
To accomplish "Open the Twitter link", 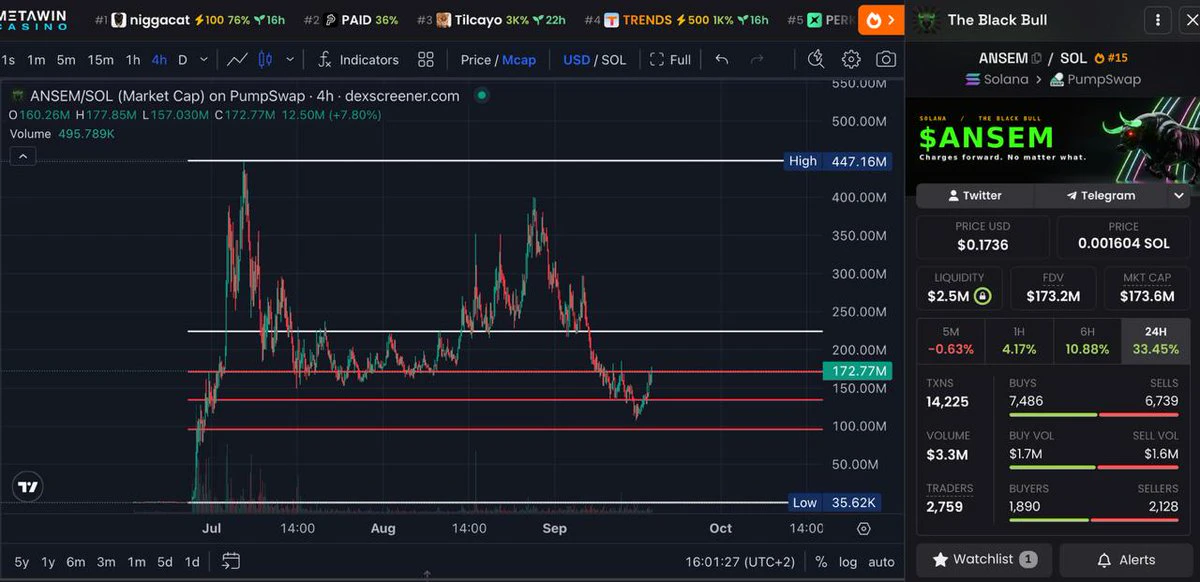I will tap(975, 196).
